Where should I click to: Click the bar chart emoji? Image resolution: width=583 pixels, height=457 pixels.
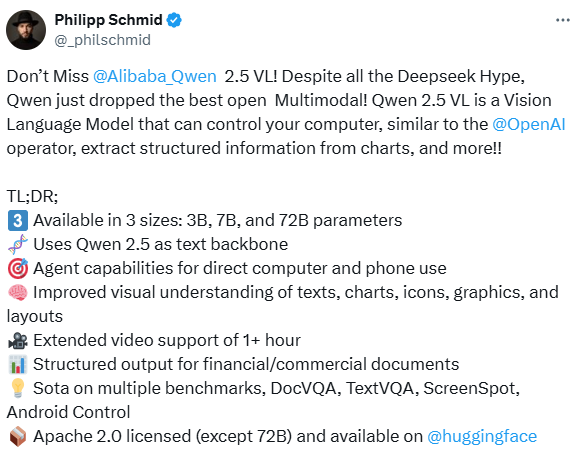[x=18, y=364]
